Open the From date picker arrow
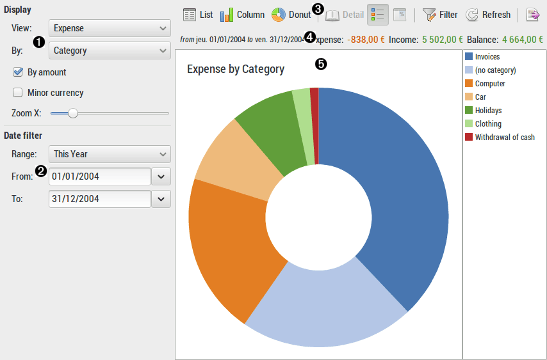 coord(161,177)
